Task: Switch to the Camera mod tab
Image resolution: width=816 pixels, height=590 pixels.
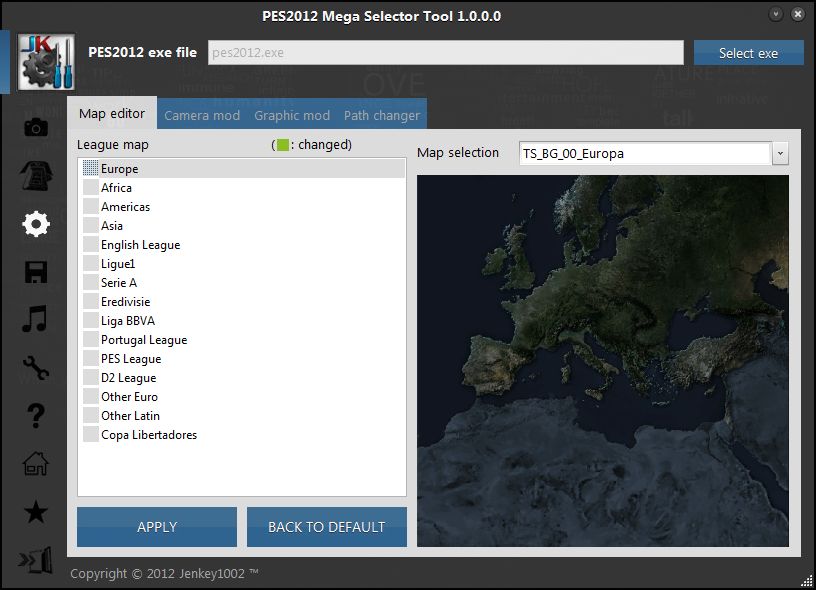Action: (202, 115)
